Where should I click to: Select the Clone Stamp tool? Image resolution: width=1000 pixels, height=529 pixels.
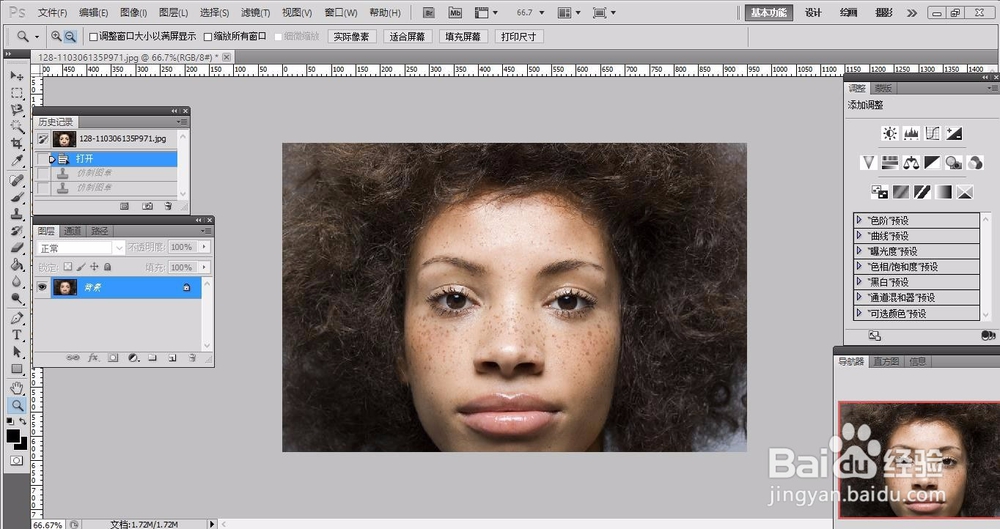tap(17, 214)
